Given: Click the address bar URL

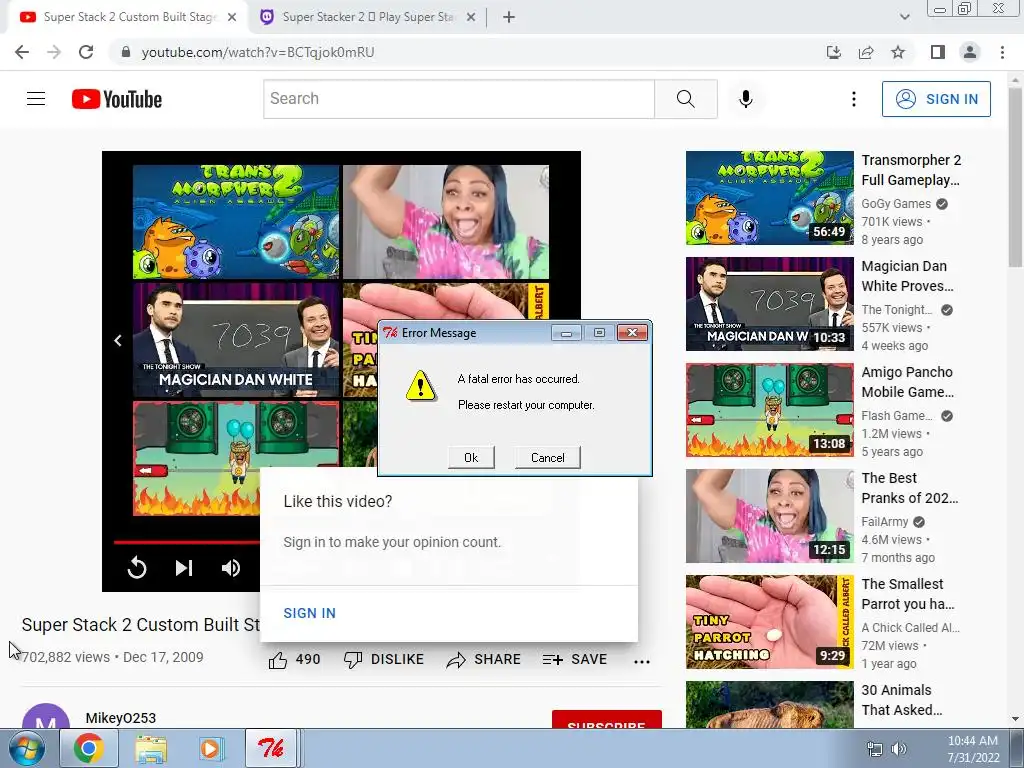Looking at the screenshot, I should click(x=258, y=52).
